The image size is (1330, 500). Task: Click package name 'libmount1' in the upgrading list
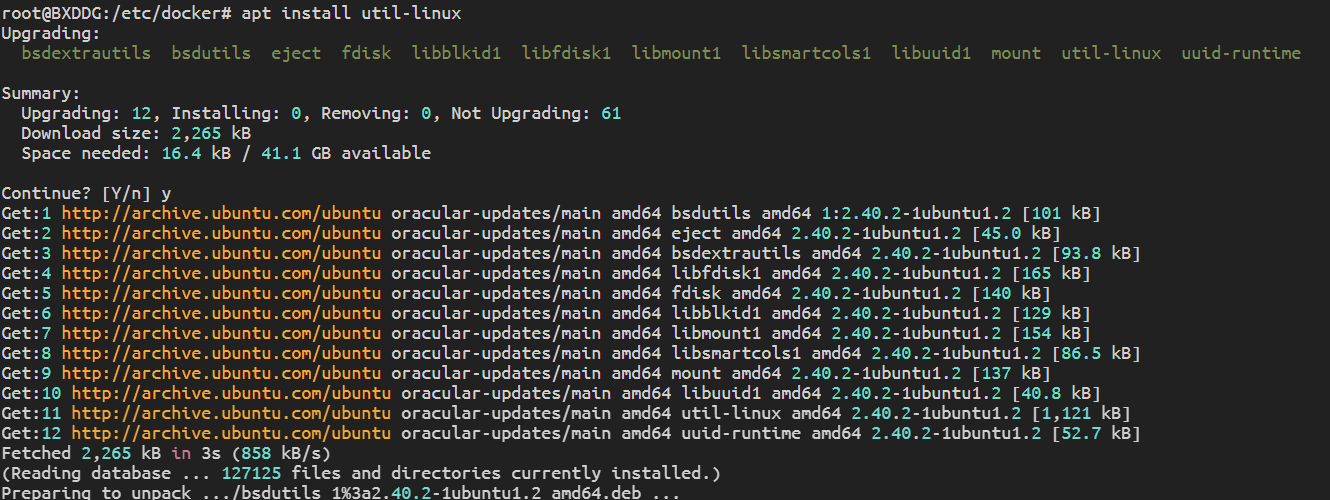(676, 53)
